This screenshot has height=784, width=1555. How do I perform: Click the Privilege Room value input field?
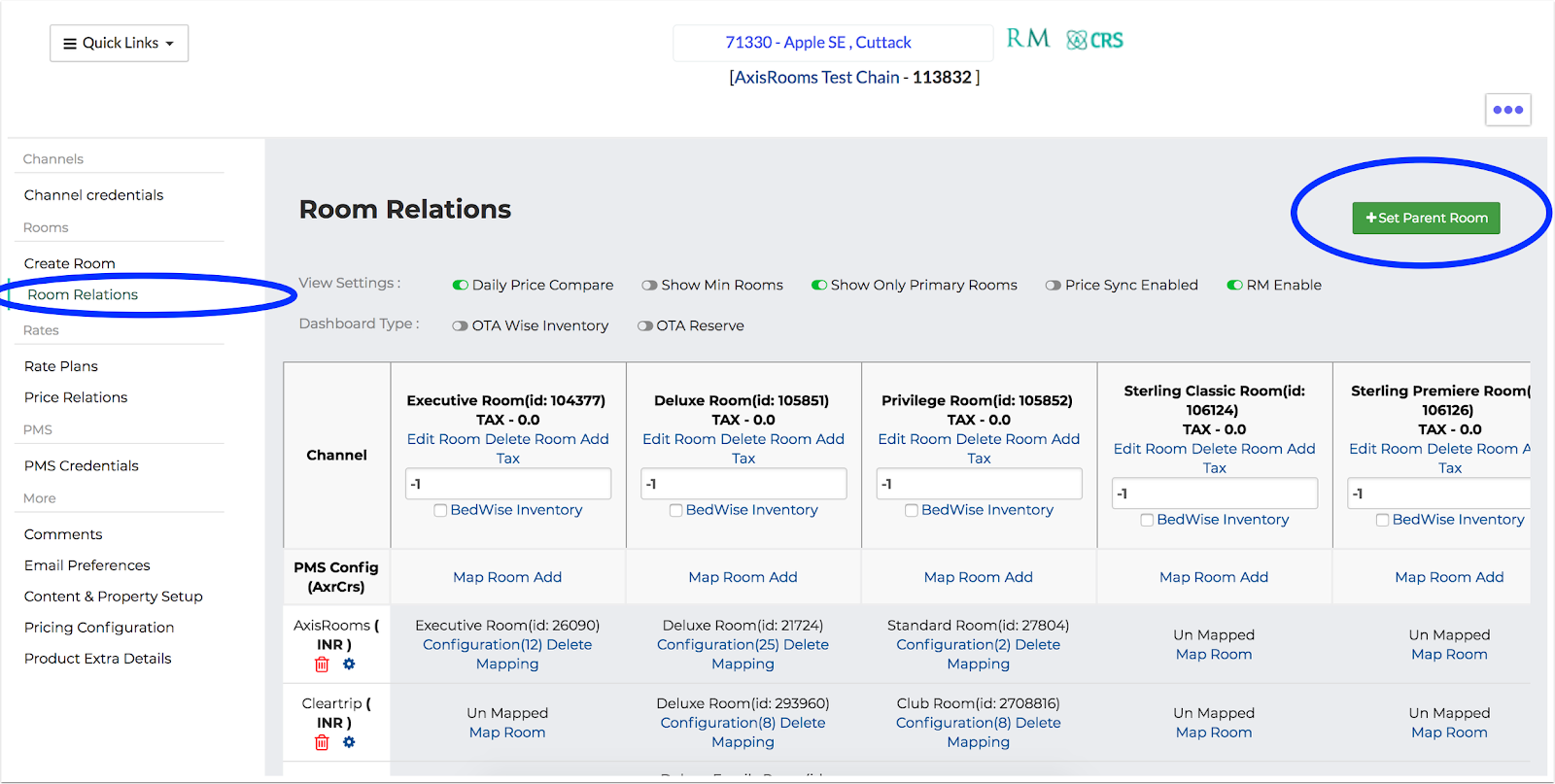979,484
